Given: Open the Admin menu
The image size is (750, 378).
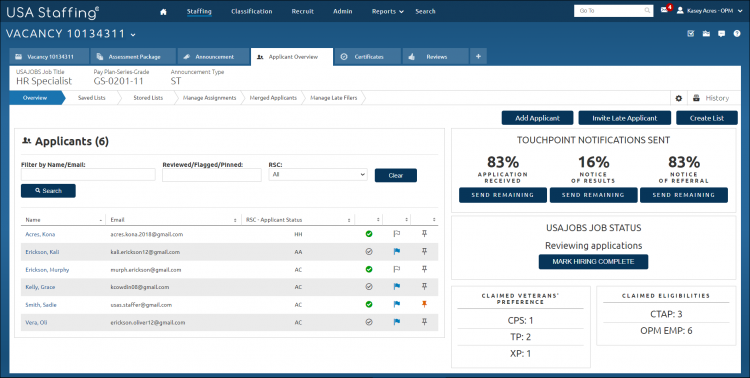Looking at the screenshot, I should (342, 11).
